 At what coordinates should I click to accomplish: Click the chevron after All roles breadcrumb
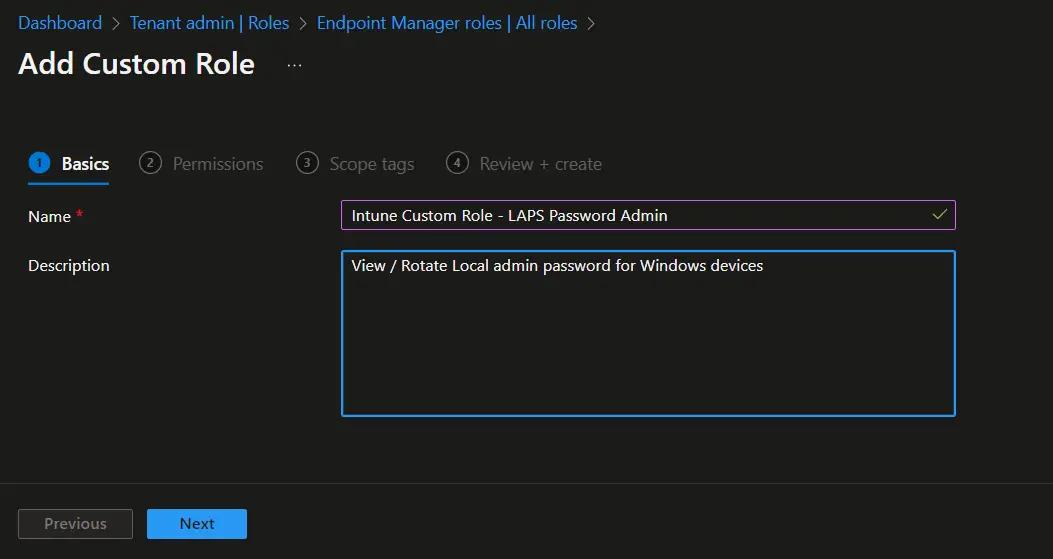[x=591, y=23]
